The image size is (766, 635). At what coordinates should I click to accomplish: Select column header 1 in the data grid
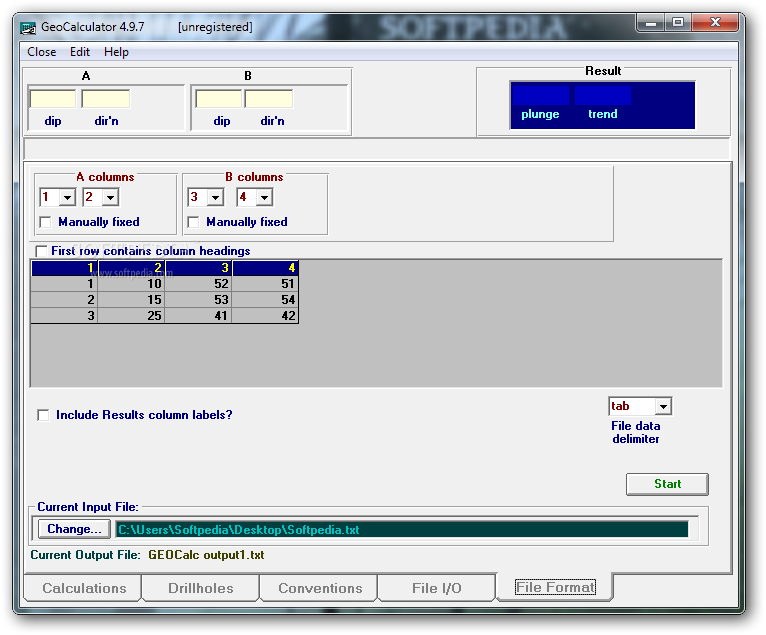pos(64,268)
